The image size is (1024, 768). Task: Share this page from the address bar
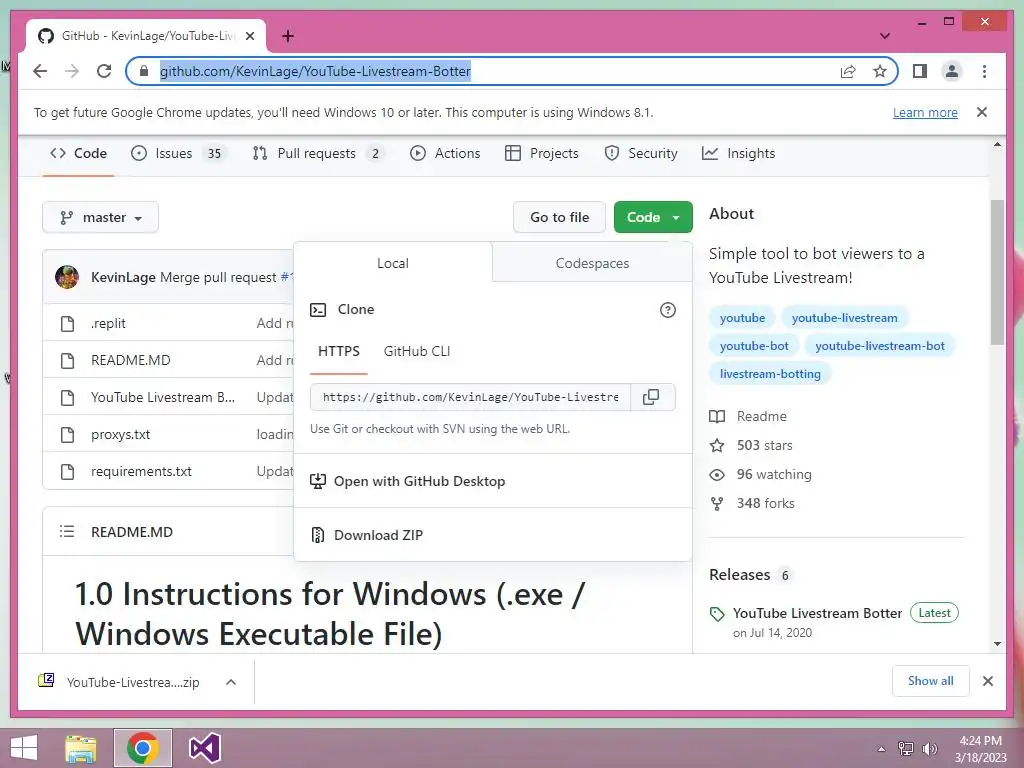pos(848,71)
